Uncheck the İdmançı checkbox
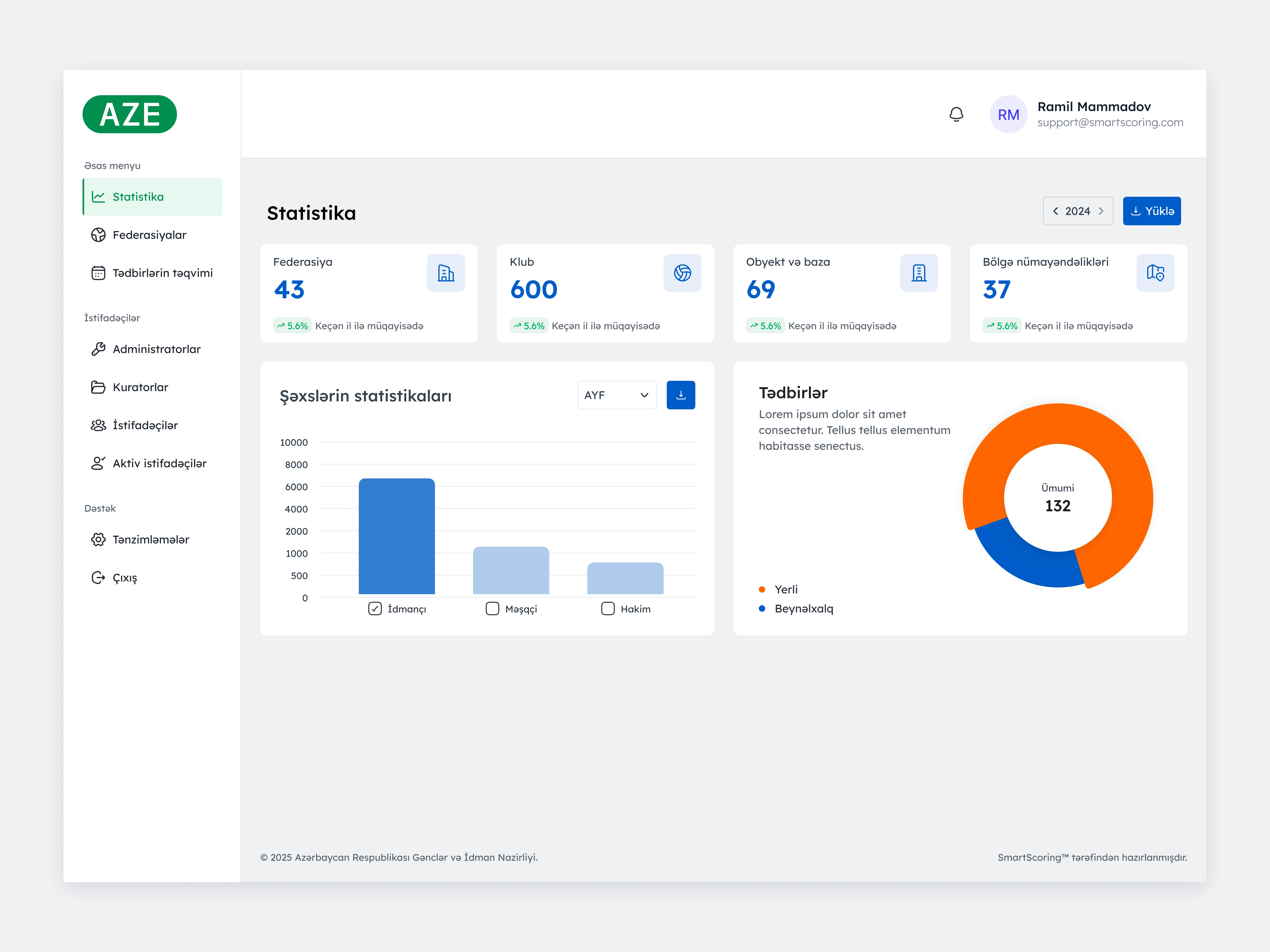Image resolution: width=1270 pixels, height=952 pixels. 375,608
